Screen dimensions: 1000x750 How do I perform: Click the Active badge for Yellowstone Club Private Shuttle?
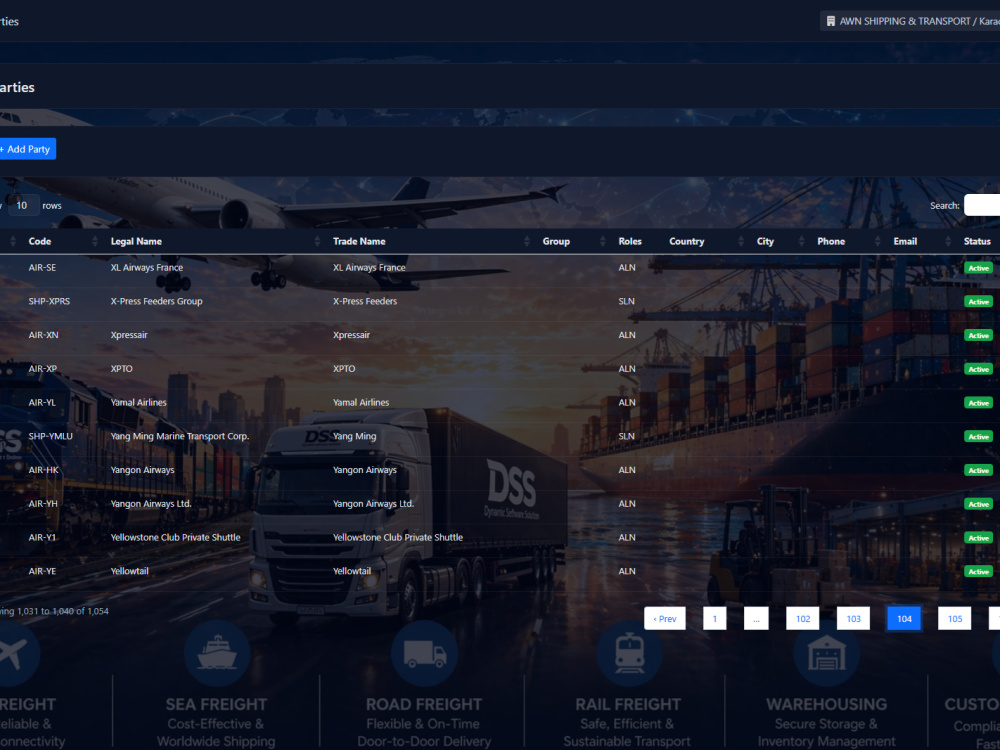[x=978, y=538]
